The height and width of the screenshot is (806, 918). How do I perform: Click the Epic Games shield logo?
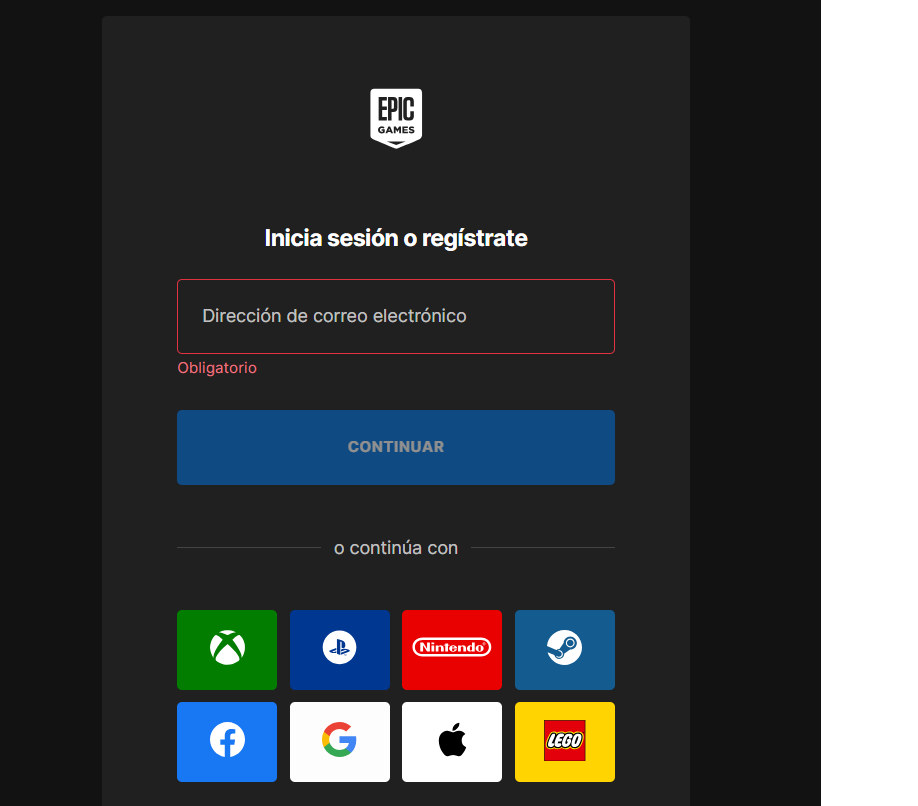click(396, 118)
